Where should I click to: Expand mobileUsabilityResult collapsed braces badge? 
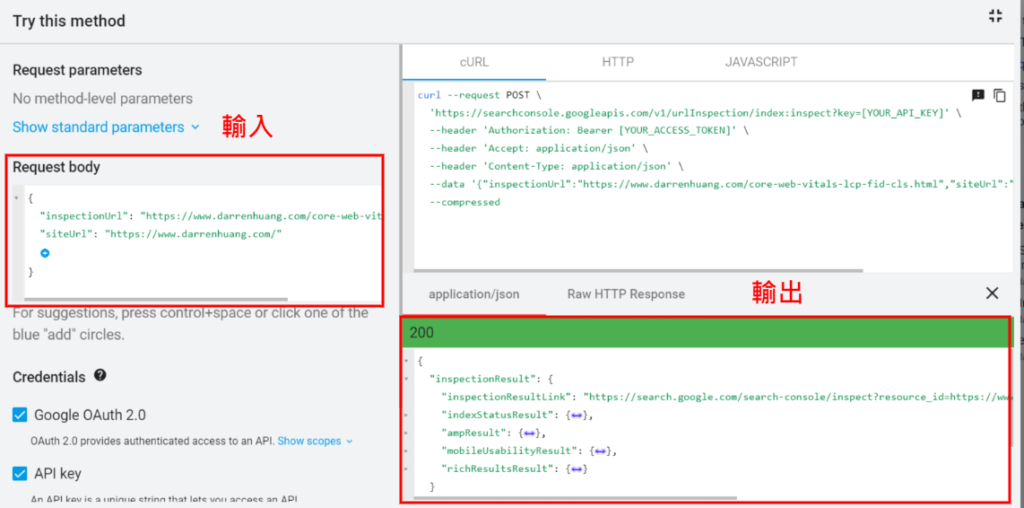(x=601, y=451)
